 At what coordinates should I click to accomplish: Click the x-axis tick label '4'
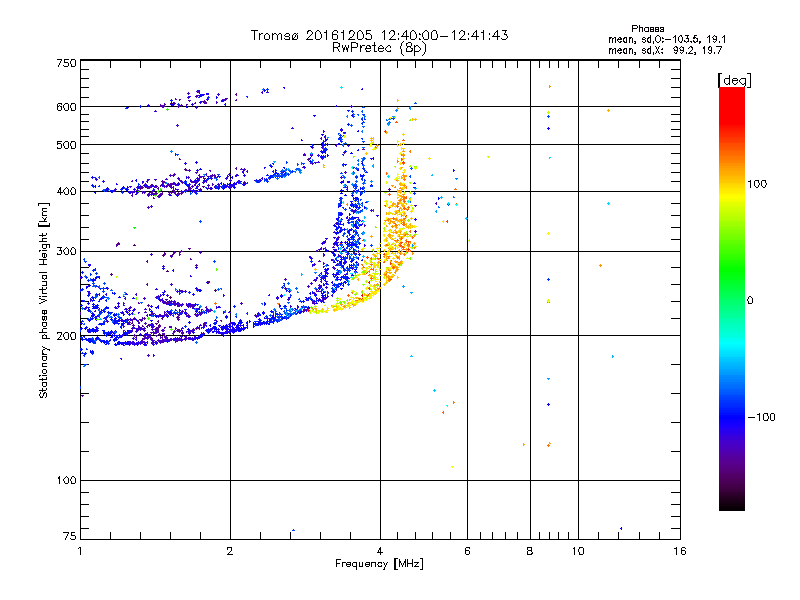(380, 551)
